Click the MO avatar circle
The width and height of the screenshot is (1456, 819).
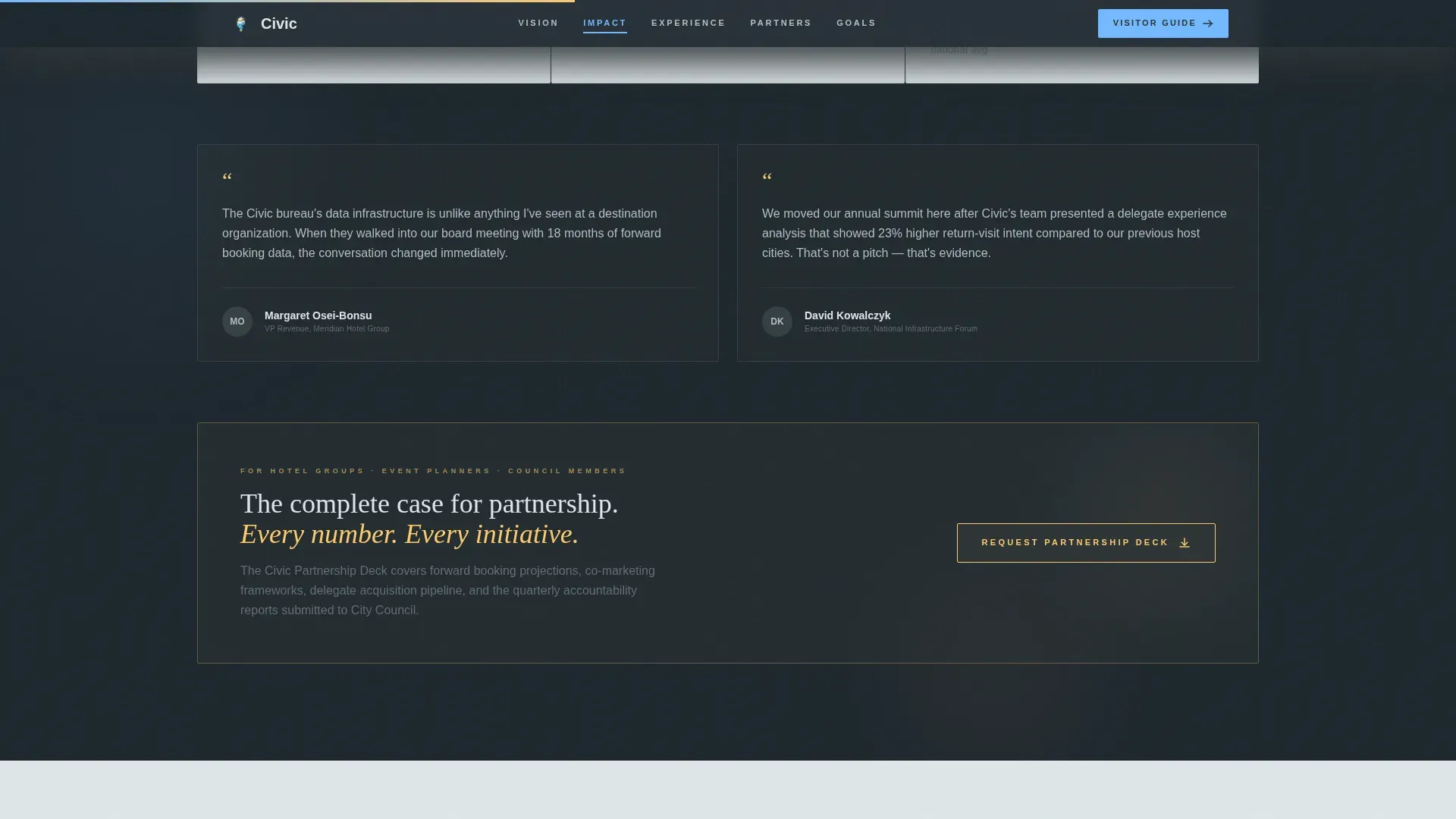click(x=237, y=322)
